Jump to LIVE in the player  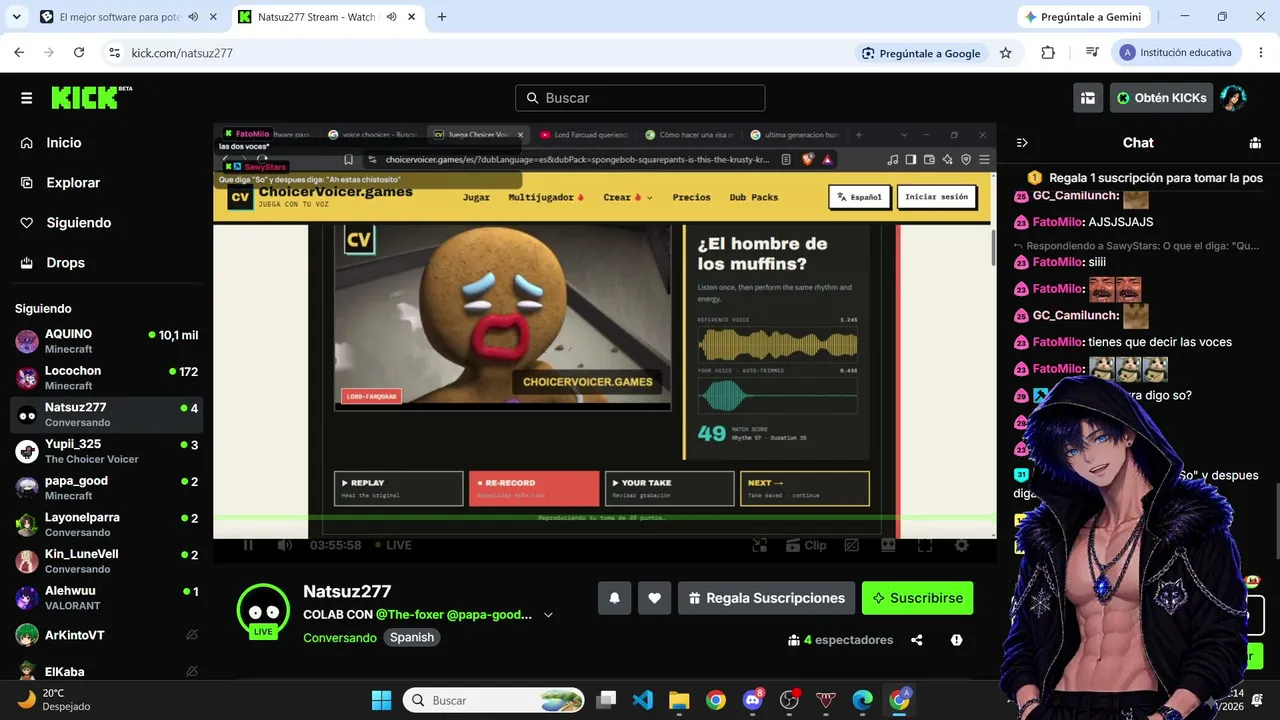[x=393, y=545]
